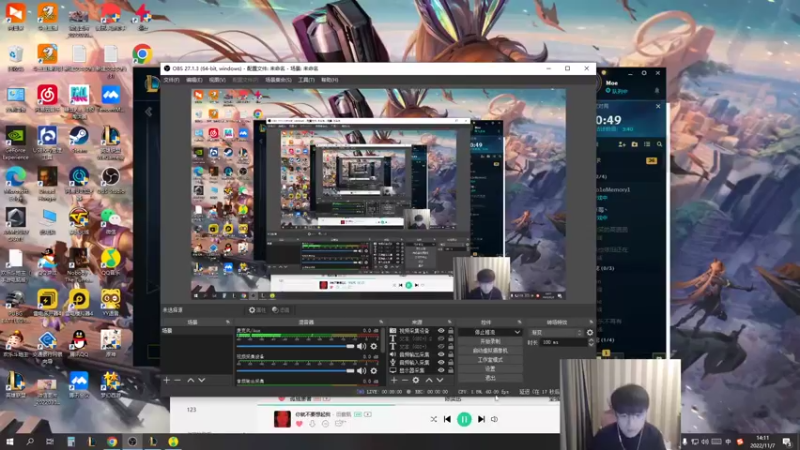
Task: Adjust the first mixer track volume slider
Action: click(295, 346)
